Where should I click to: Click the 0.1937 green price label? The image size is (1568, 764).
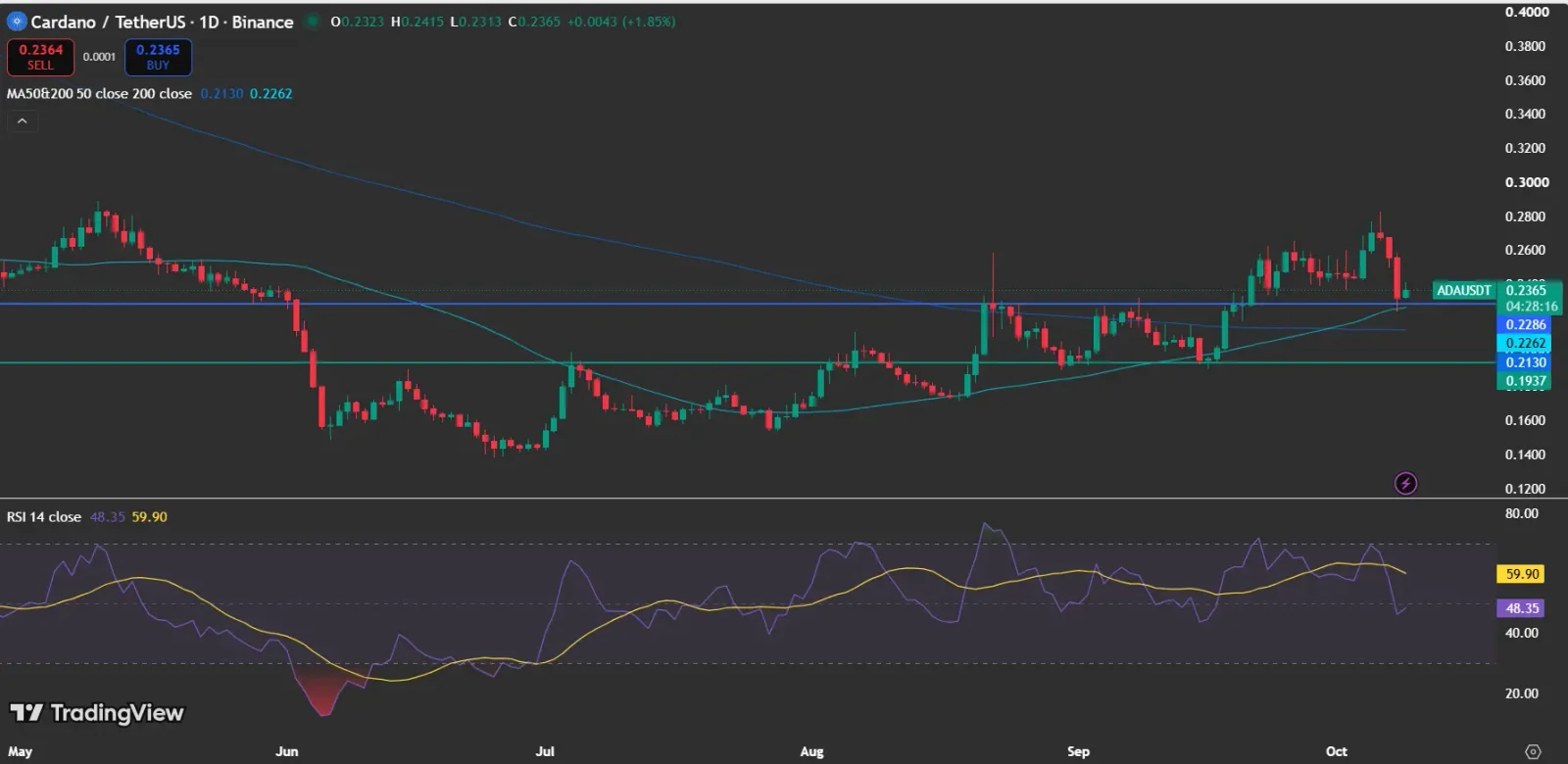pos(1525,381)
